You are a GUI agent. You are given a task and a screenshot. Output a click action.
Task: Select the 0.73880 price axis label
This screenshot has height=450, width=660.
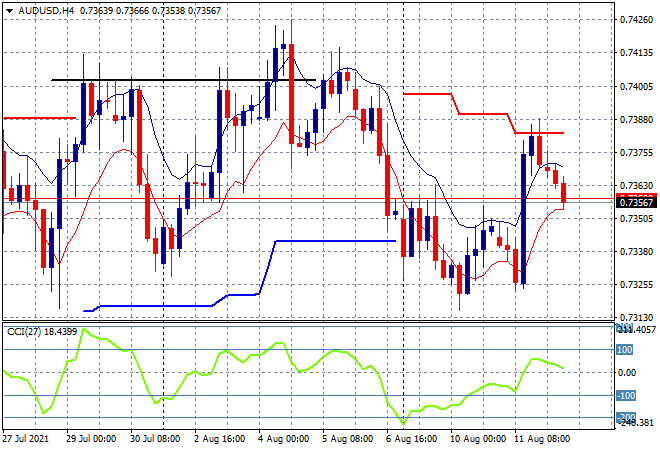tap(636, 120)
